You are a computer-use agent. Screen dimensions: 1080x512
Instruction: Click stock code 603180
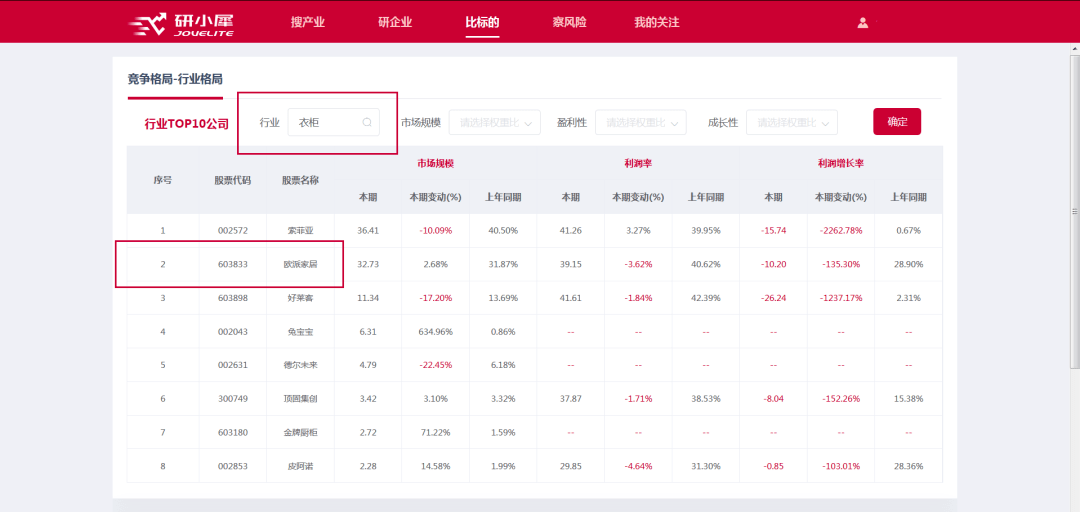coord(233,433)
